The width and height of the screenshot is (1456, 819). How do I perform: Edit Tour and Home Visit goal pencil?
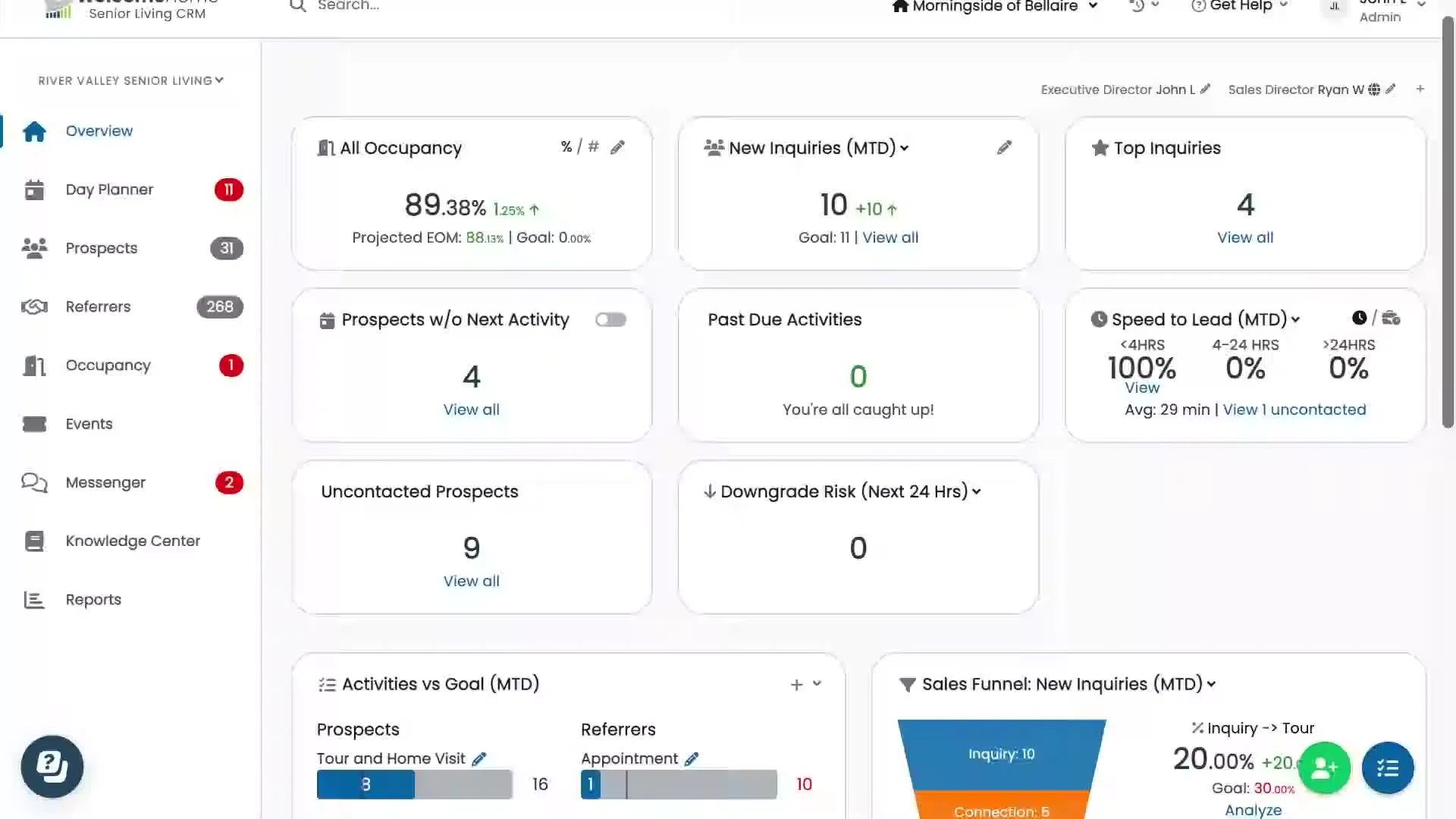pyautogui.click(x=479, y=759)
